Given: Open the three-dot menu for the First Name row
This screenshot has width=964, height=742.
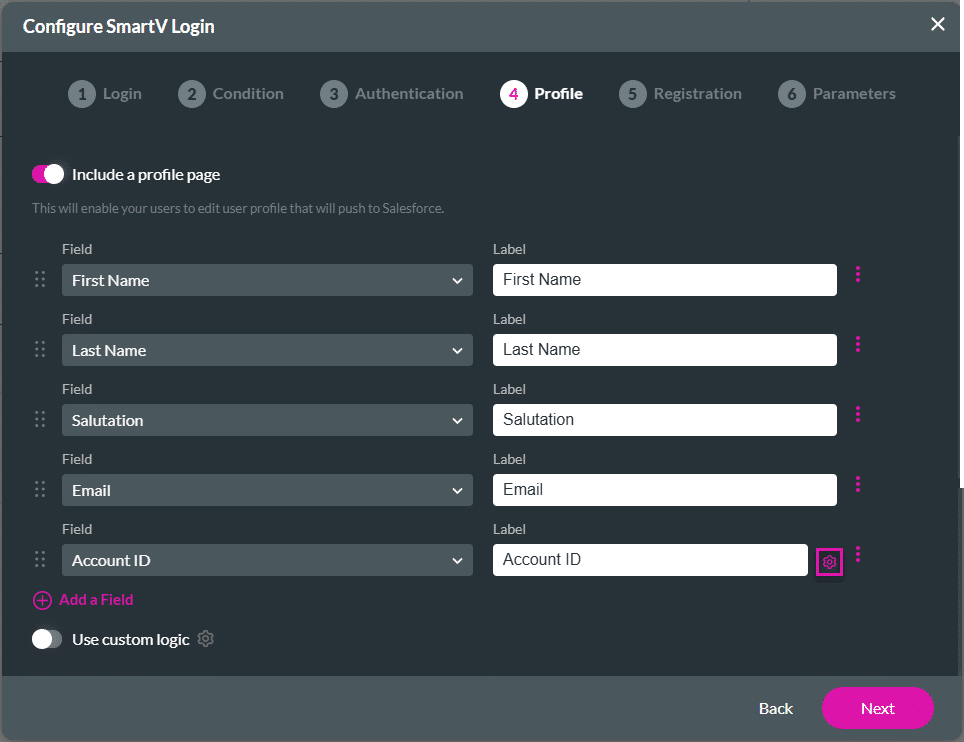Looking at the screenshot, I should click(858, 274).
